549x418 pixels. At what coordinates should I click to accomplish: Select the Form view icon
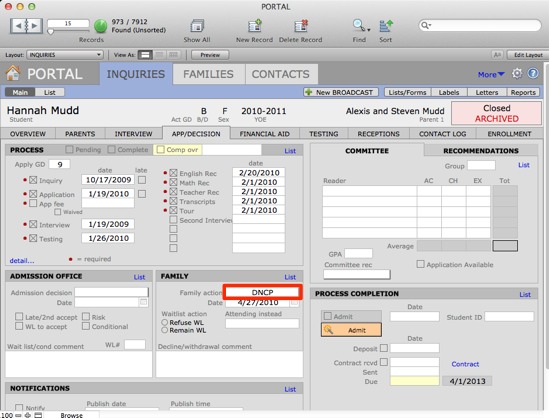(145, 55)
